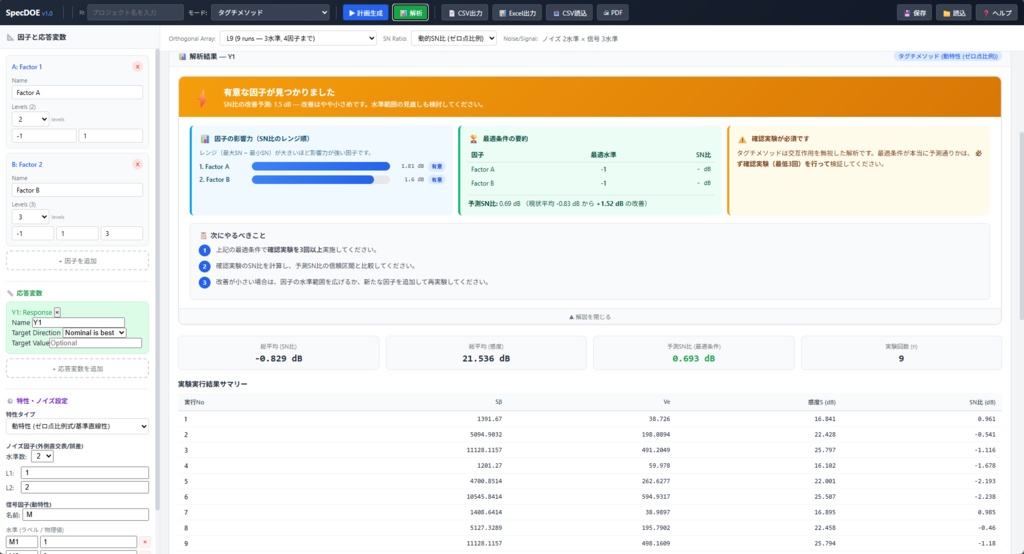1024x554 pixels.
Task: Click the step 1 circle in next-steps list
Action: (x=204, y=250)
